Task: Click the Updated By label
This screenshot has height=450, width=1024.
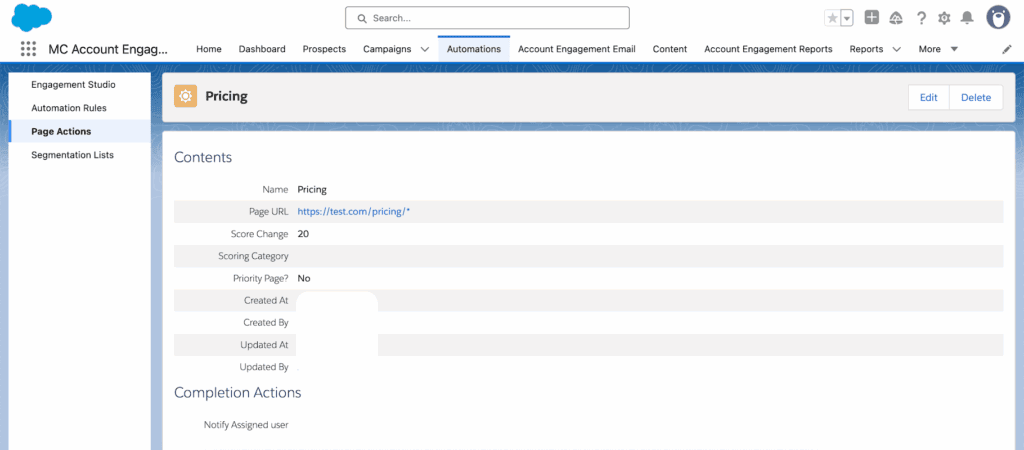Action: [264, 367]
